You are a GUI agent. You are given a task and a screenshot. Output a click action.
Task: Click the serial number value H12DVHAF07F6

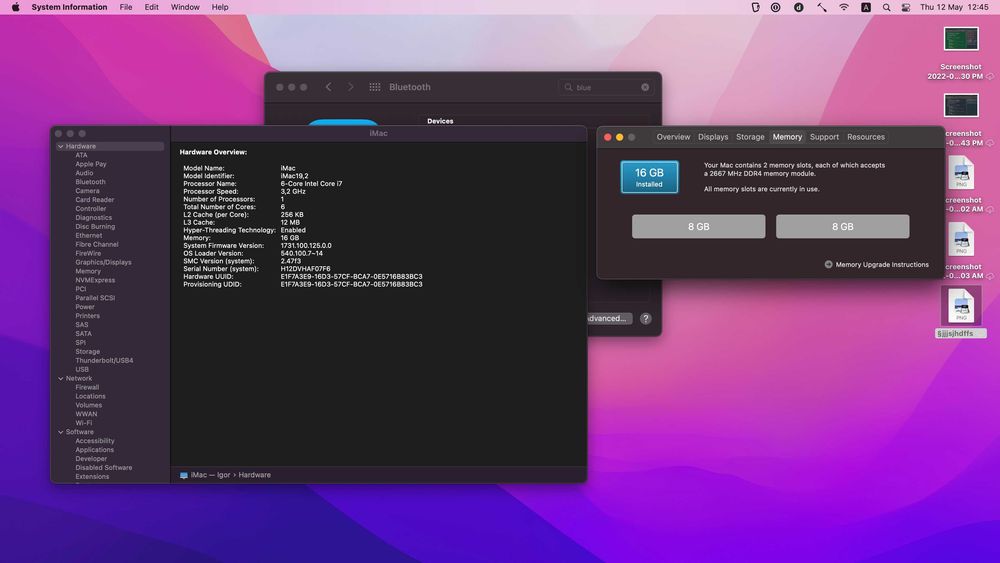coord(305,268)
